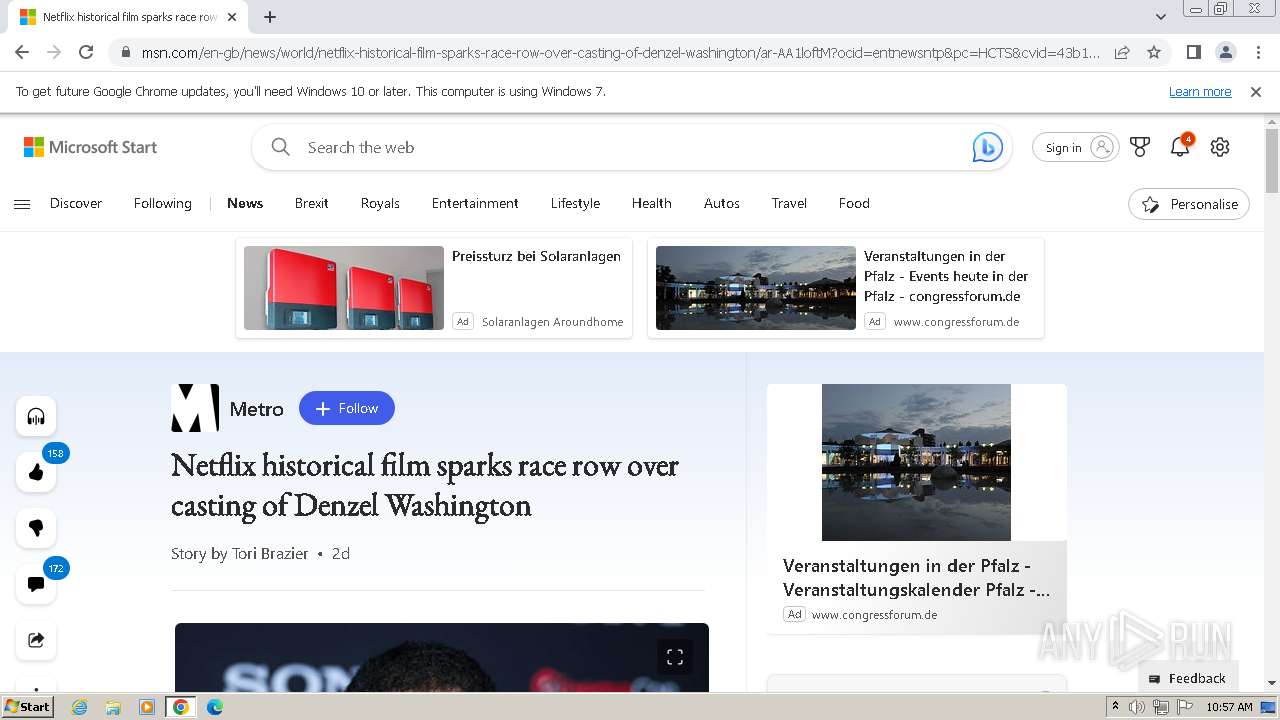Open the Autos section
The image size is (1280, 720).
[x=722, y=203]
